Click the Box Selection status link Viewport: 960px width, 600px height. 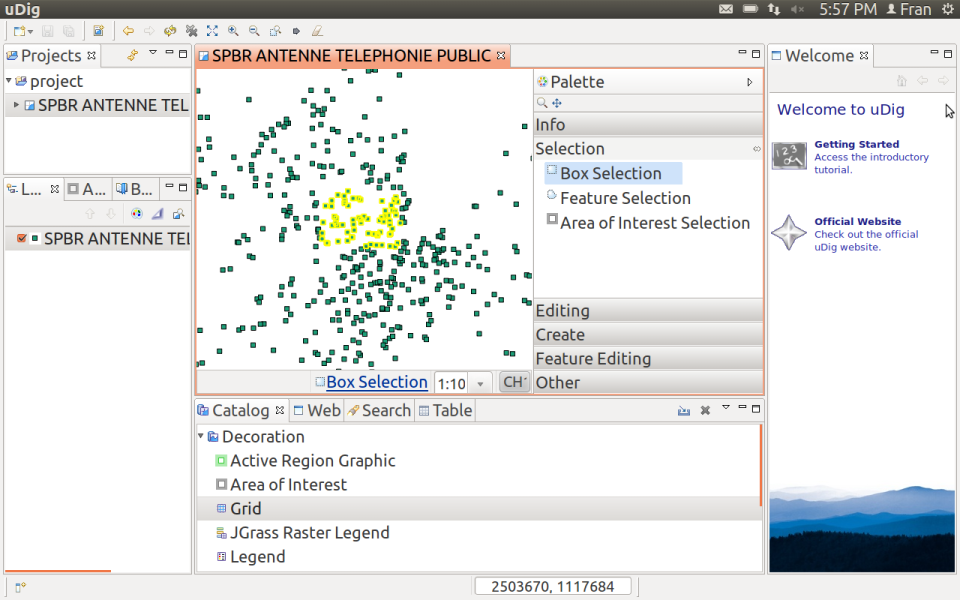tap(377, 382)
